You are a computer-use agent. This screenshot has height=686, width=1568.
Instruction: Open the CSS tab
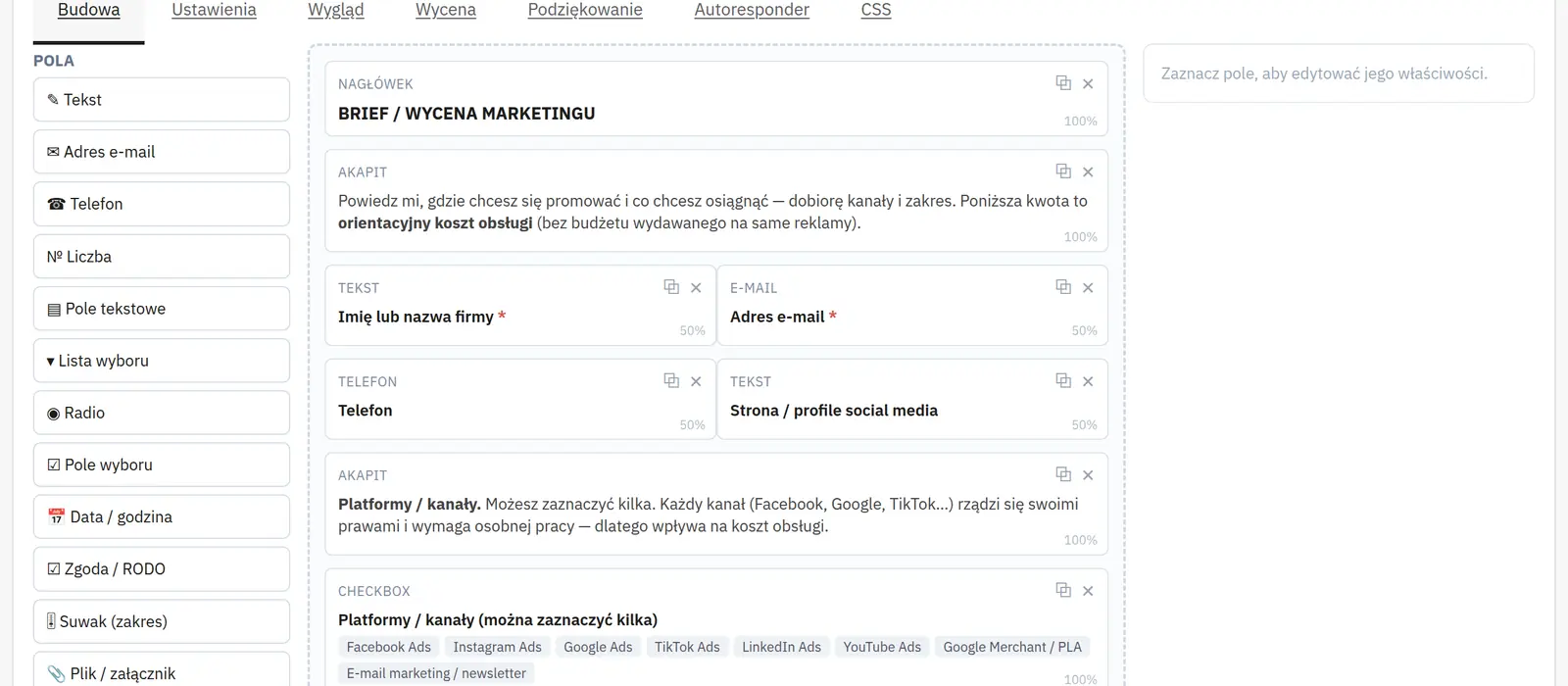pos(876,11)
